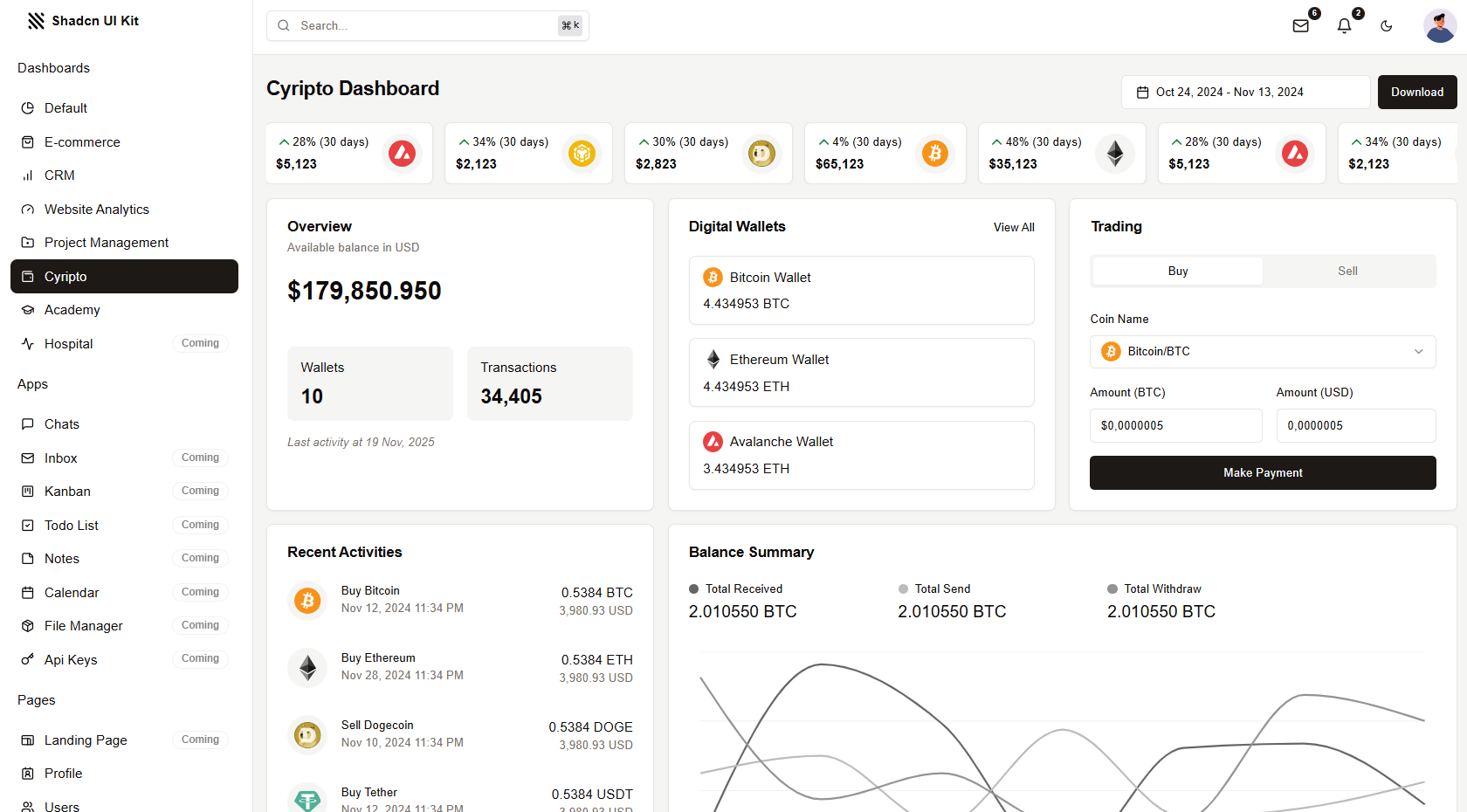Open the Oct 24 - Nov 13 date range picker
Image resolution: width=1467 pixels, height=812 pixels.
point(1246,93)
